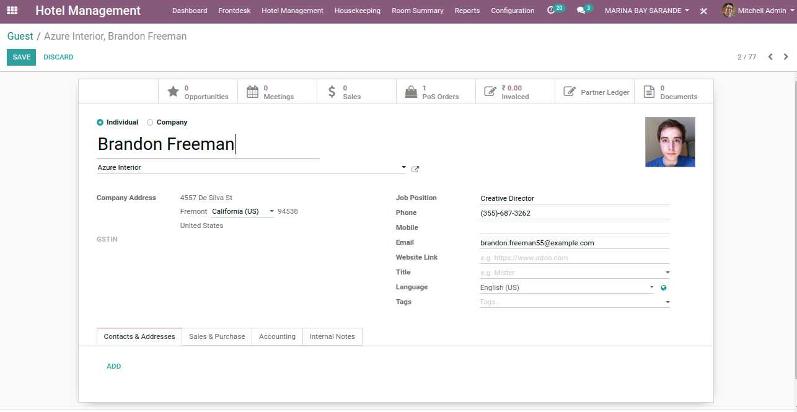Click the Job Position Creative Director field
This screenshot has height=412, width=797.
coord(574,199)
